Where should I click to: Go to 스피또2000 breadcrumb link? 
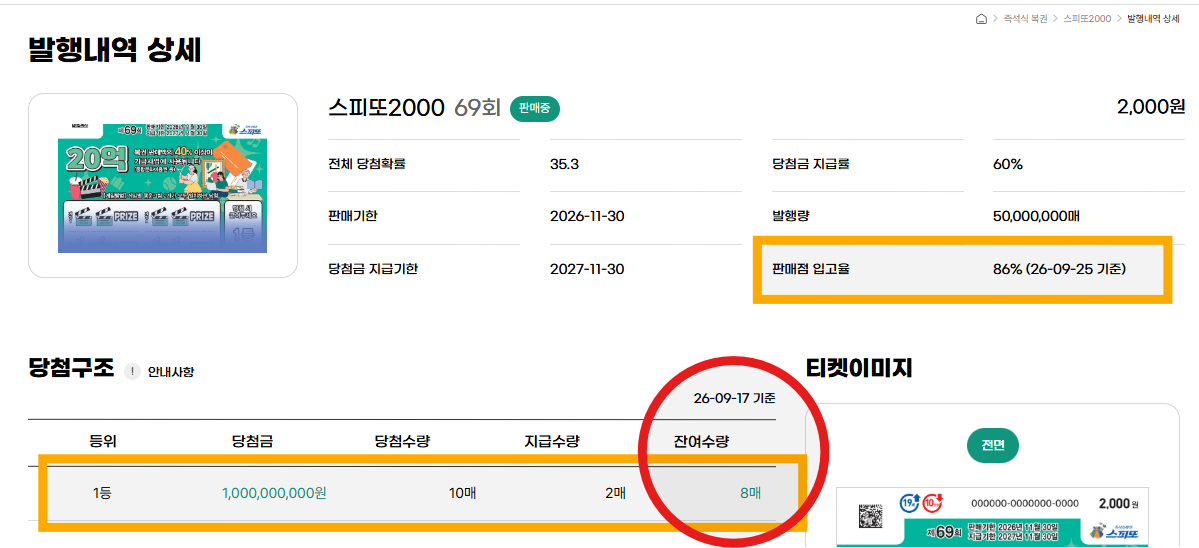click(1087, 19)
